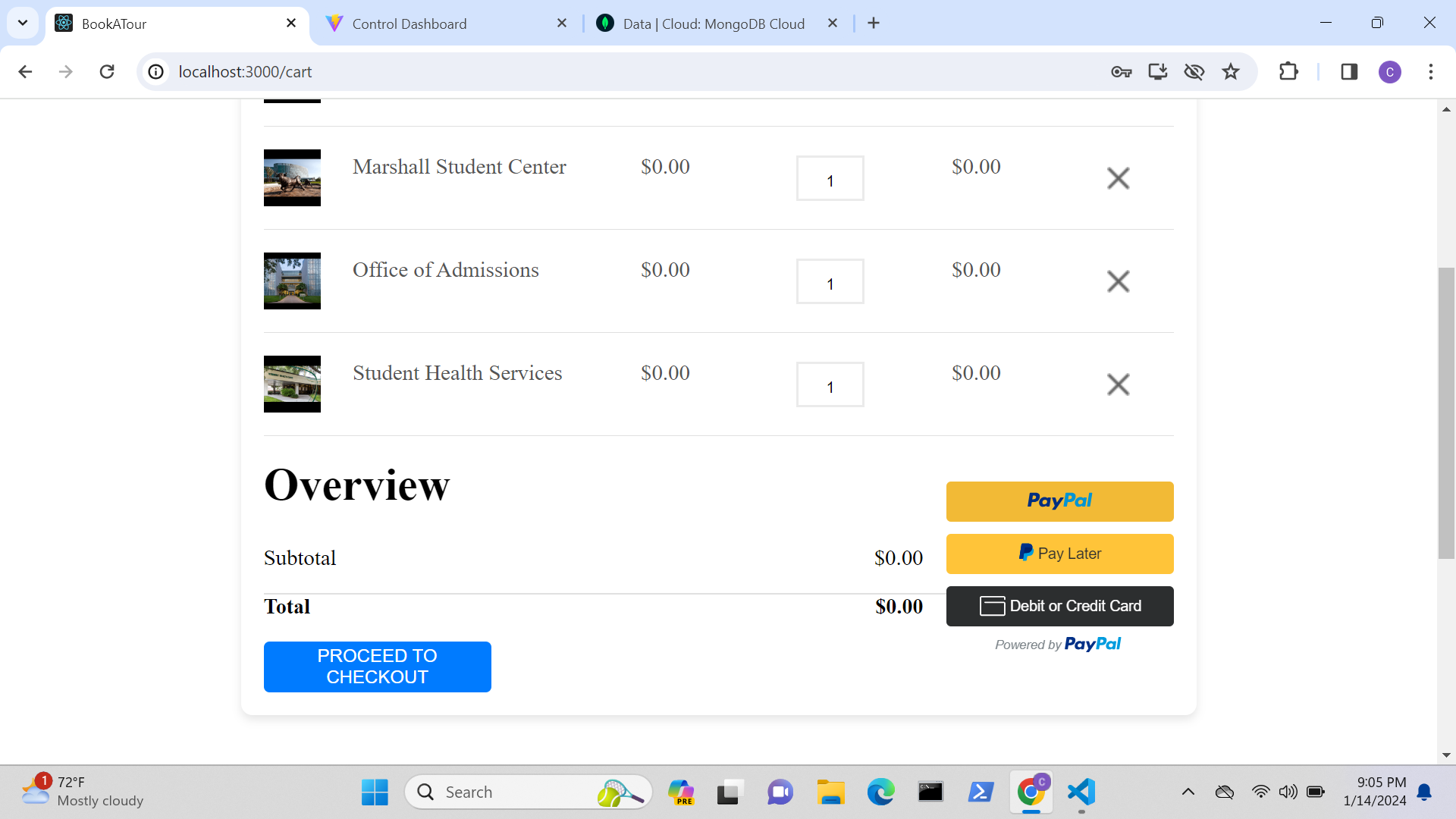This screenshot has width=1456, height=819.
Task: Open Chrome three-dot menu
Action: [1430, 71]
